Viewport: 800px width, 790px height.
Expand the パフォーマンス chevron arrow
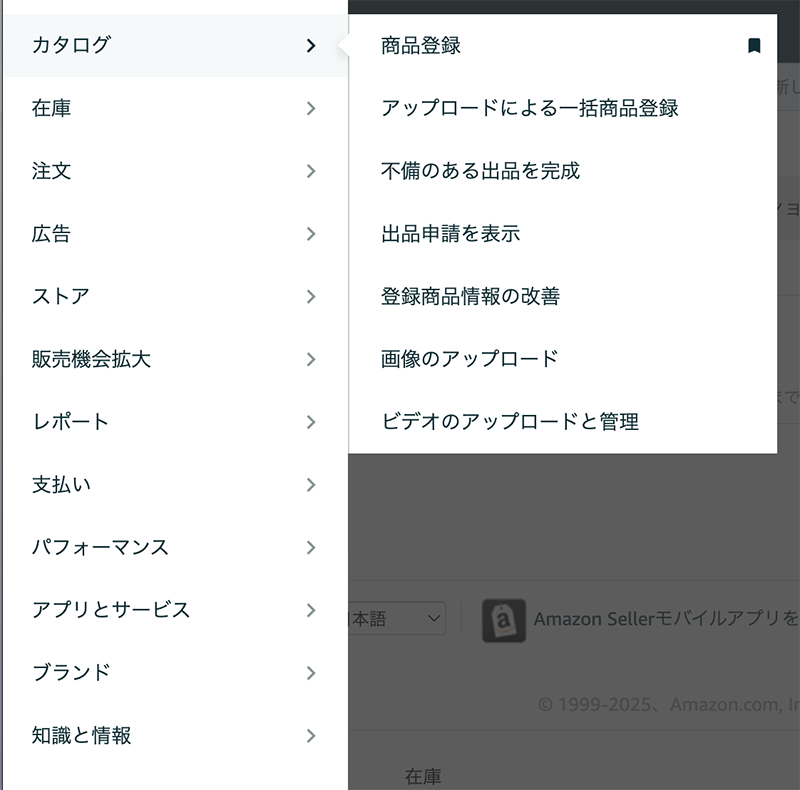coord(311,548)
